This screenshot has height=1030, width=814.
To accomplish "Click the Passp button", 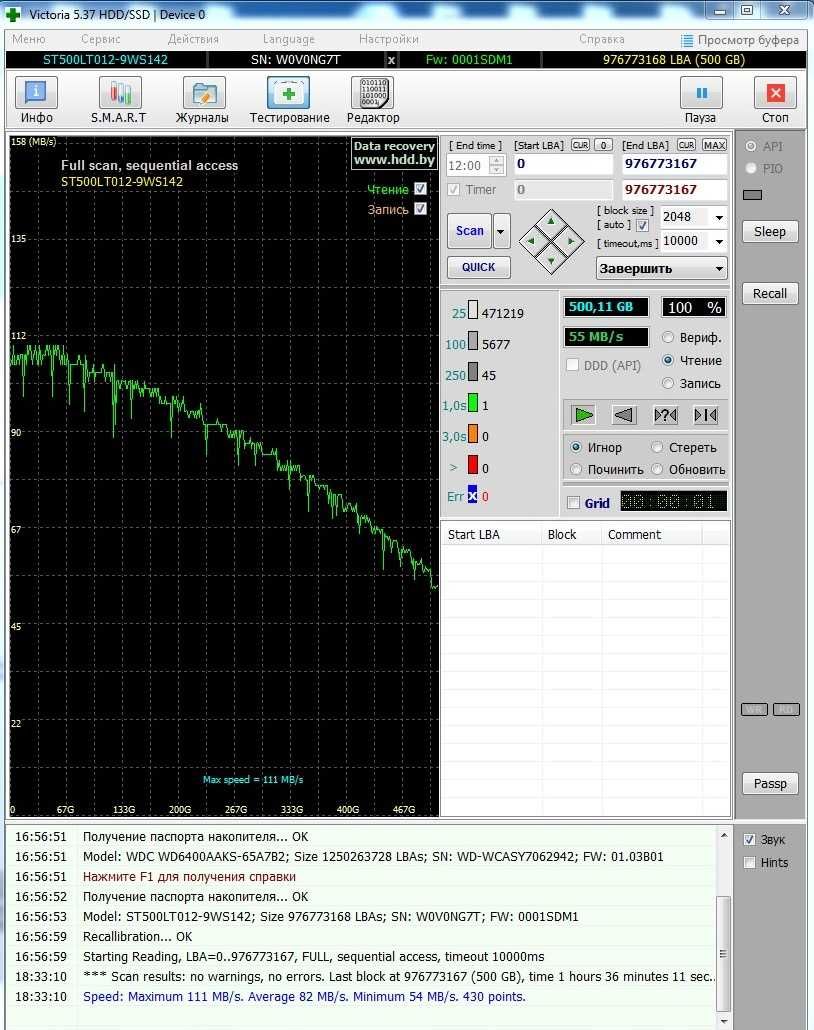I will pyautogui.click(x=770, y=784).
